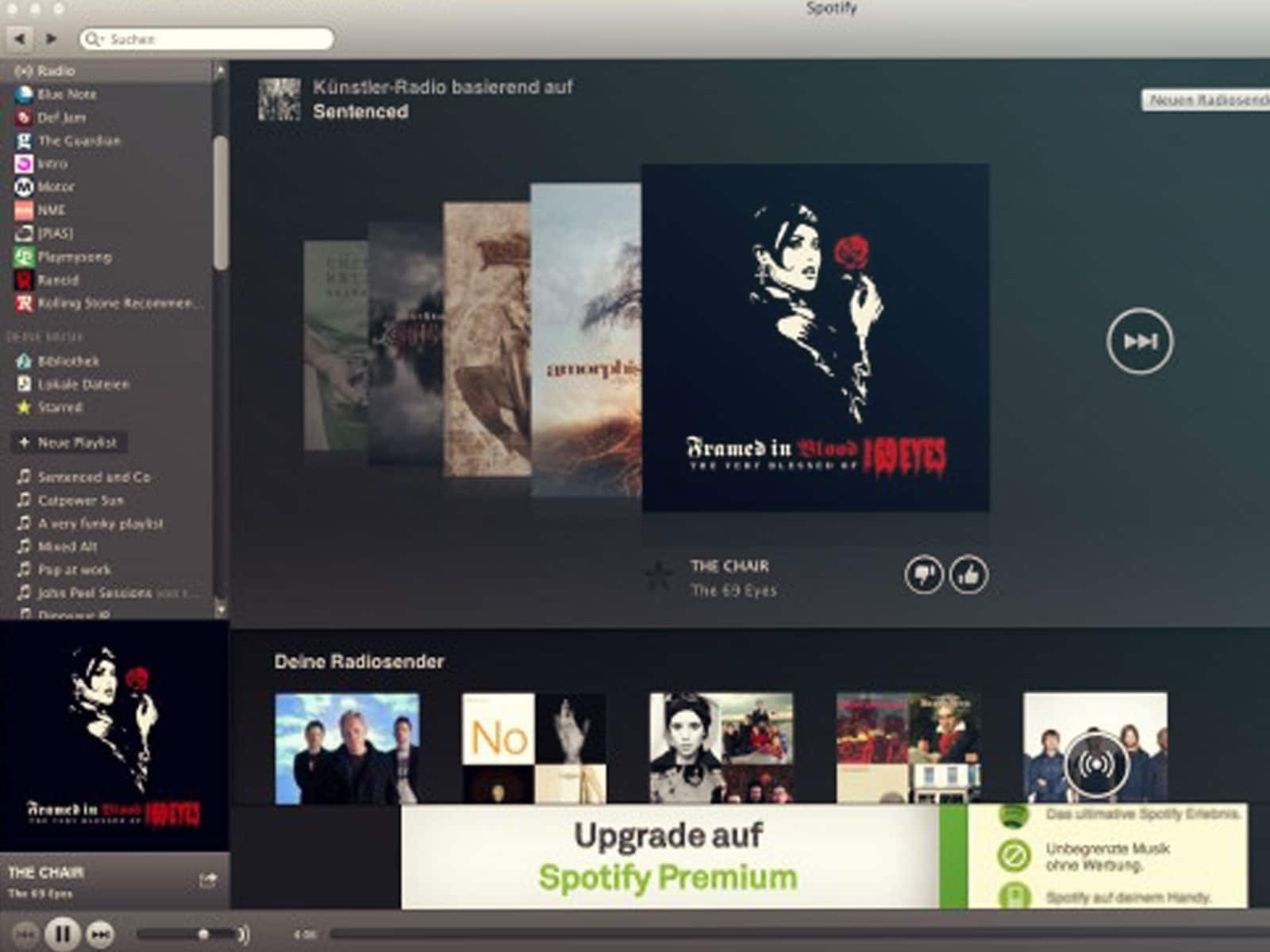
Task: Click Framed in Blood album cover
Action: (x=815, y=338)
